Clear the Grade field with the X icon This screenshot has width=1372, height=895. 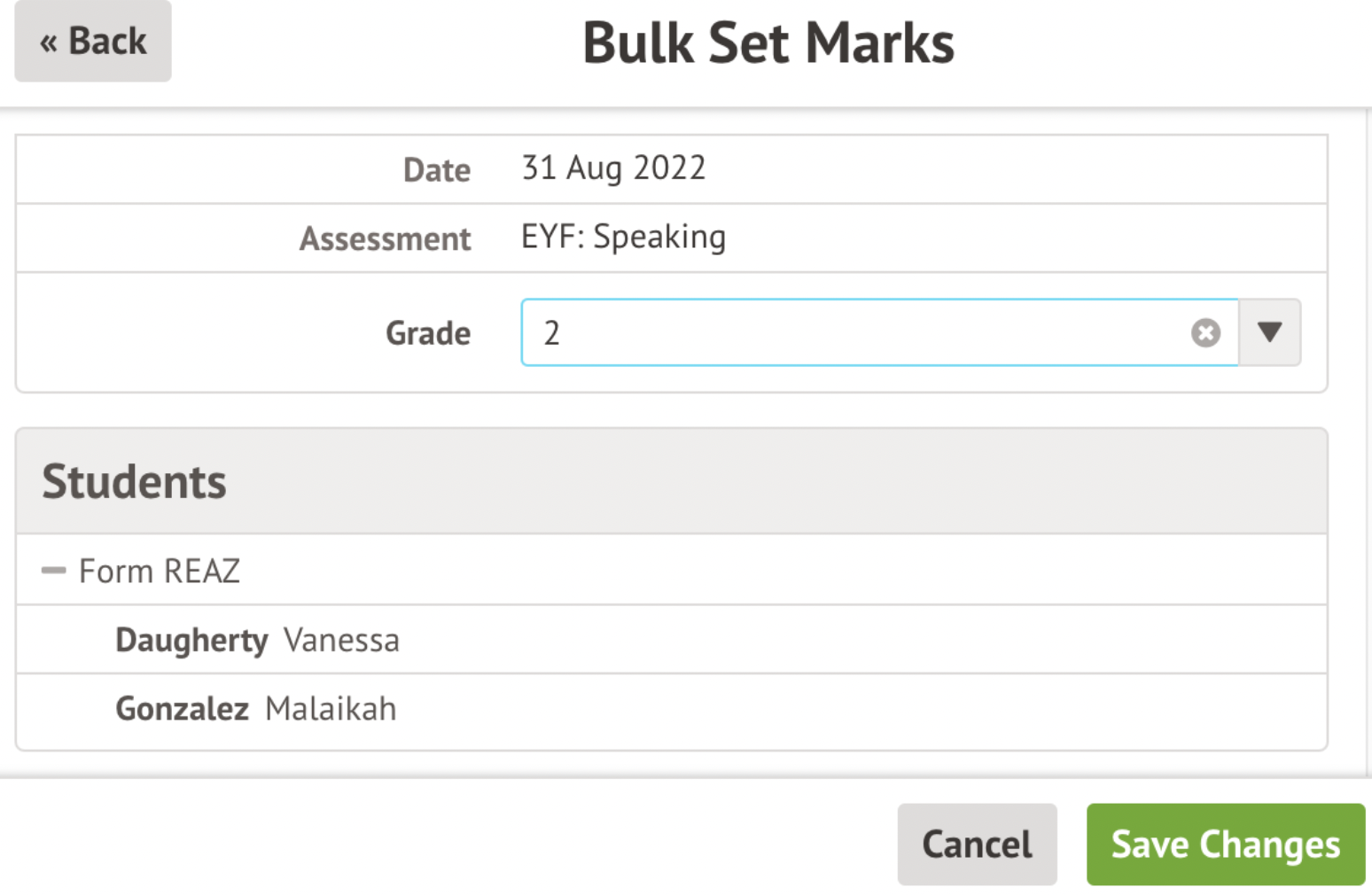1205,333
